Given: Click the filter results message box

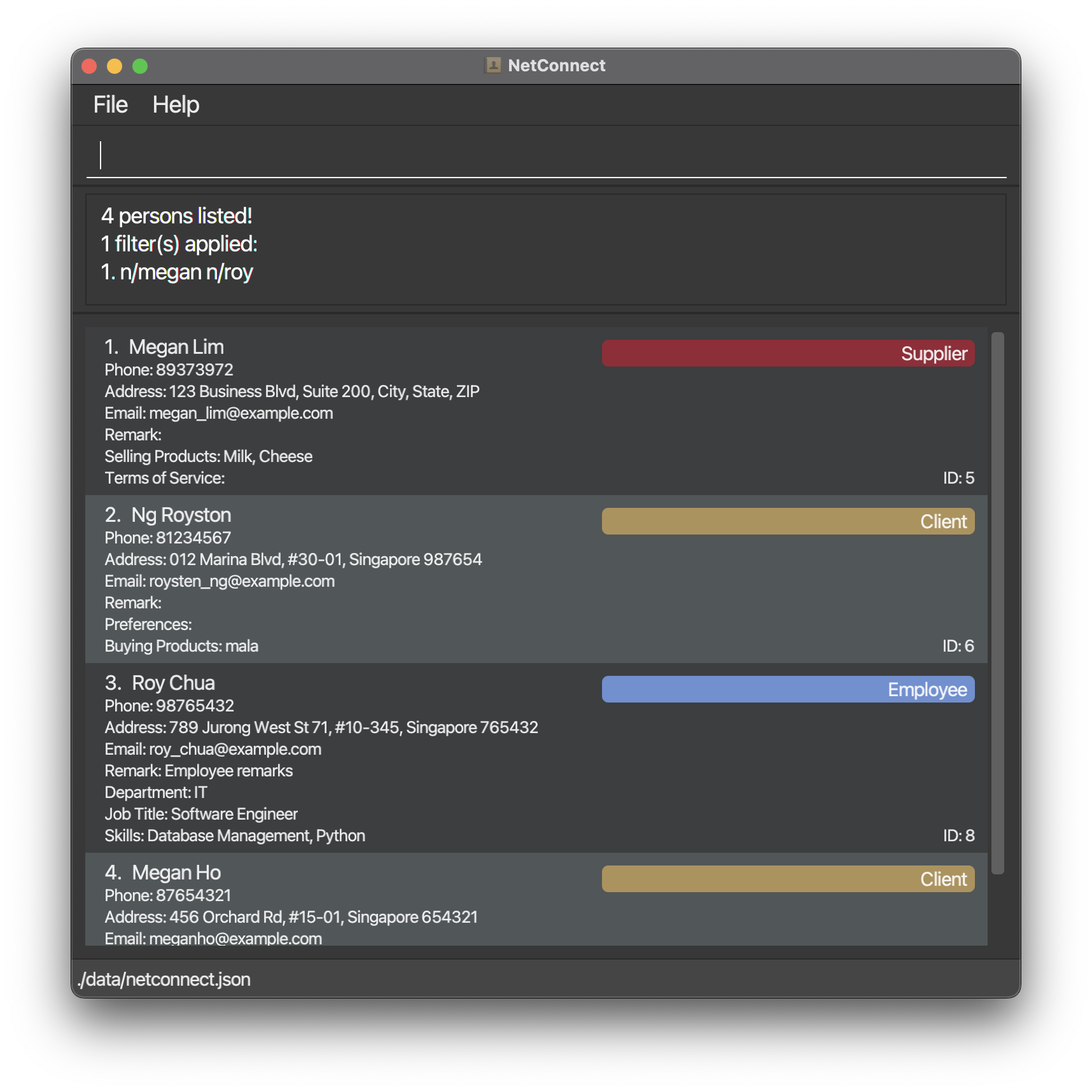Looking at the screenshot, I should tap(546, 249).
